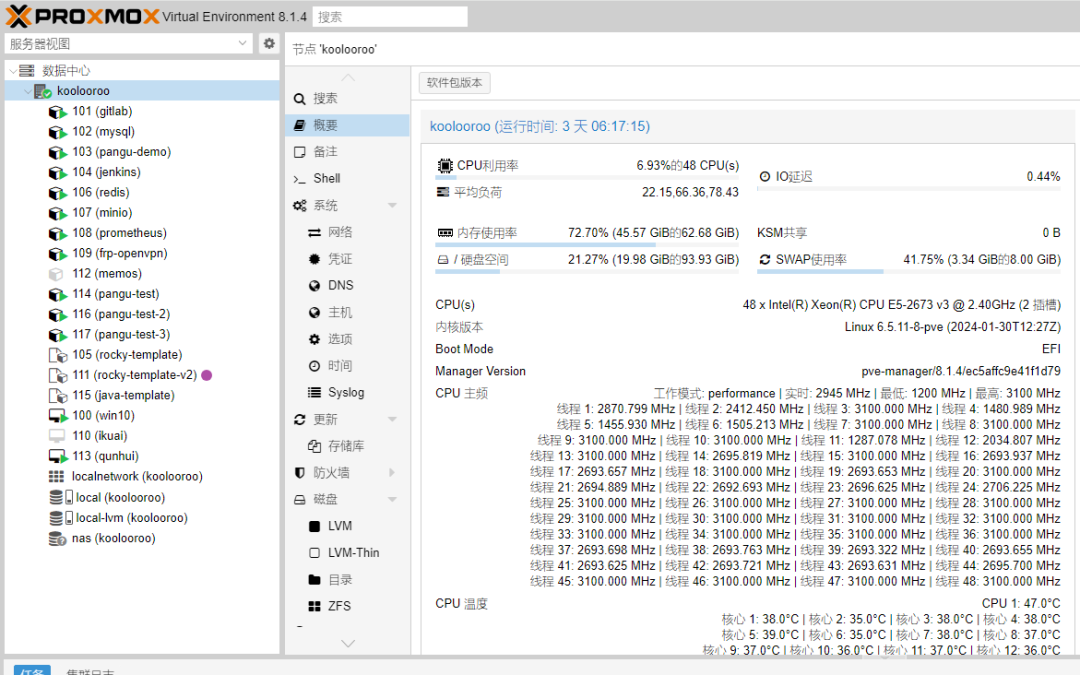Collapse the datacenter tree node
The width and height of the screenshot is (1080, 675).
coord(13,71)
